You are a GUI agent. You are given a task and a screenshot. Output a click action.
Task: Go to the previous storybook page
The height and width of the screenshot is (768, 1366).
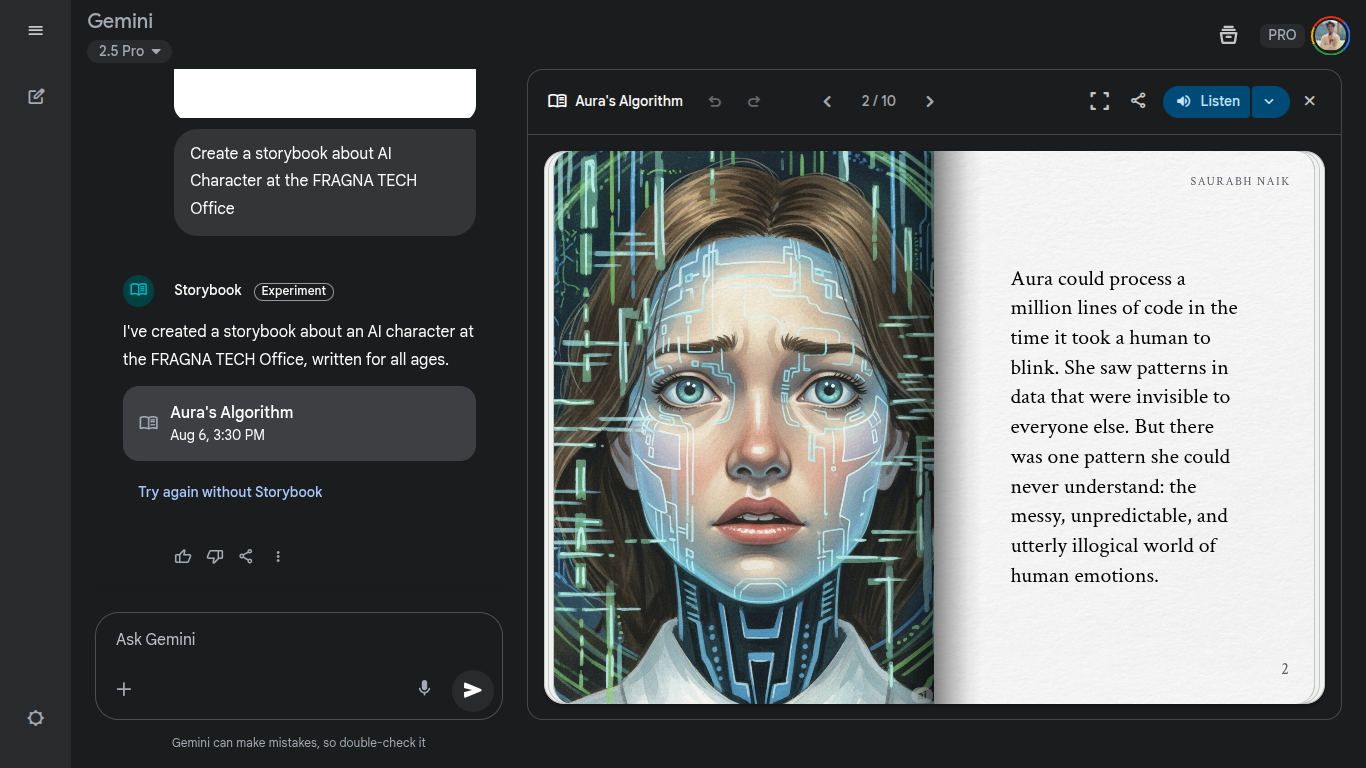[x=827, y=101]
